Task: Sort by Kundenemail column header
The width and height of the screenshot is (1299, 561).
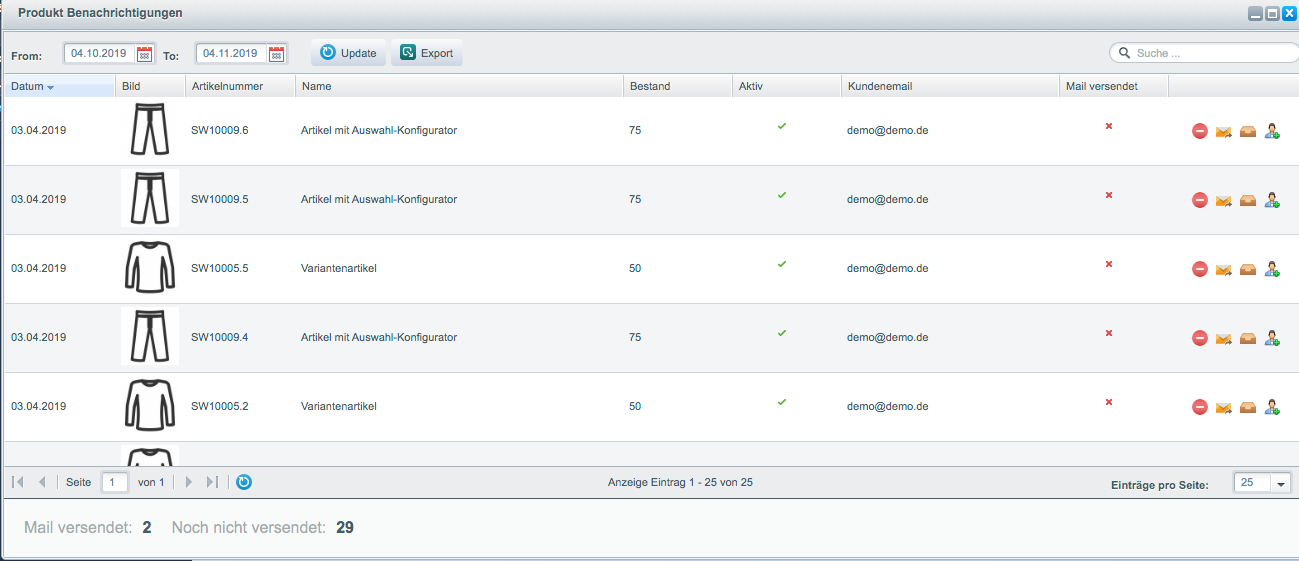Action: coord(951,86)
